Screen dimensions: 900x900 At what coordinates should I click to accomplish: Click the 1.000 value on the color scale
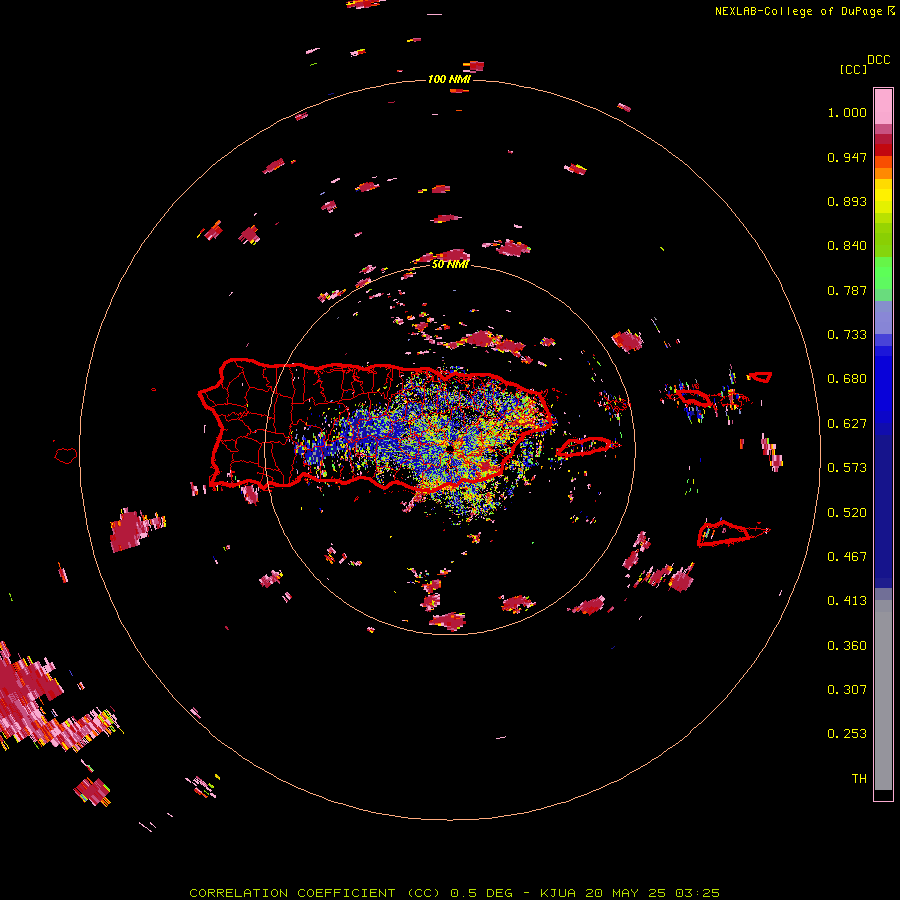click(847, 112)
